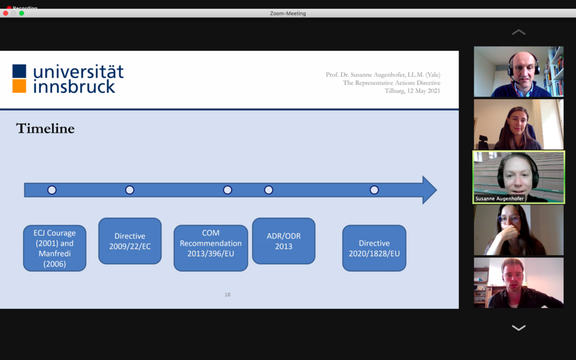Click the Directive 2009/22/EC box
576x360 pixels.
[x=130, y=241]
